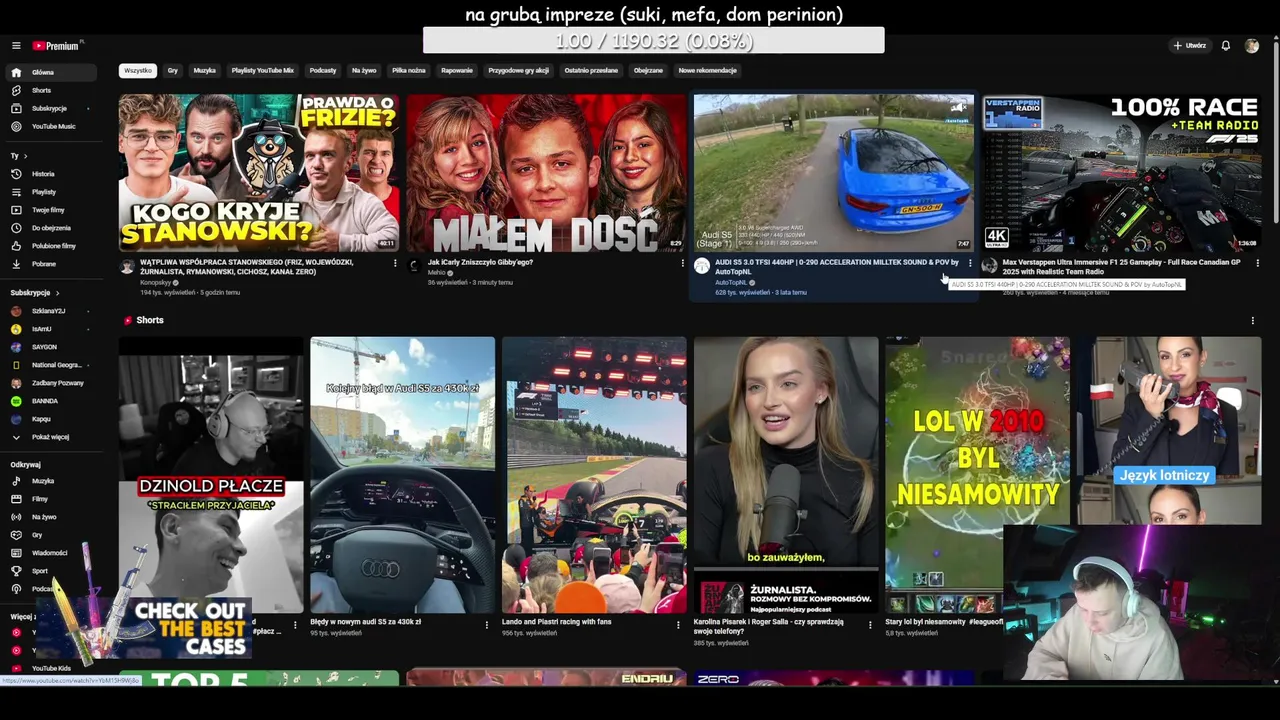Open SzklanaY2J subscription channel
This screenshot has height=720, width=1280.
48,311
